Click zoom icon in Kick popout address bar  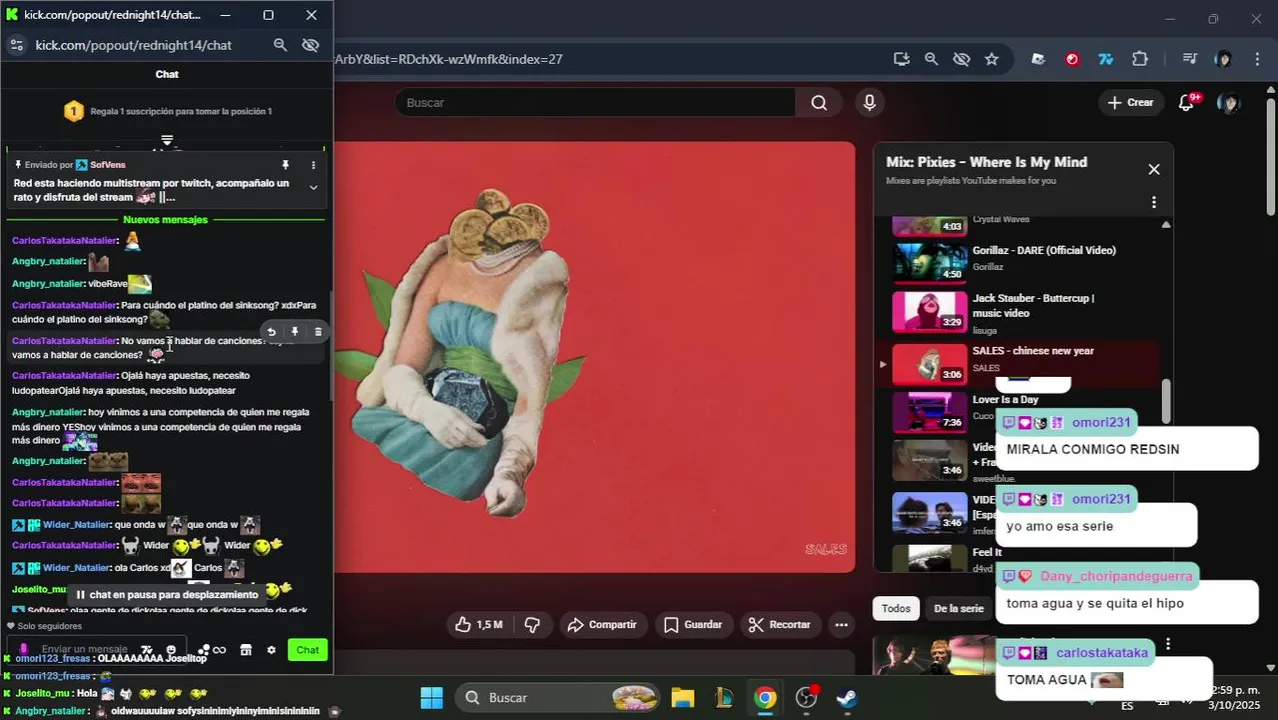pyautogui.click(x=281, y=45)
